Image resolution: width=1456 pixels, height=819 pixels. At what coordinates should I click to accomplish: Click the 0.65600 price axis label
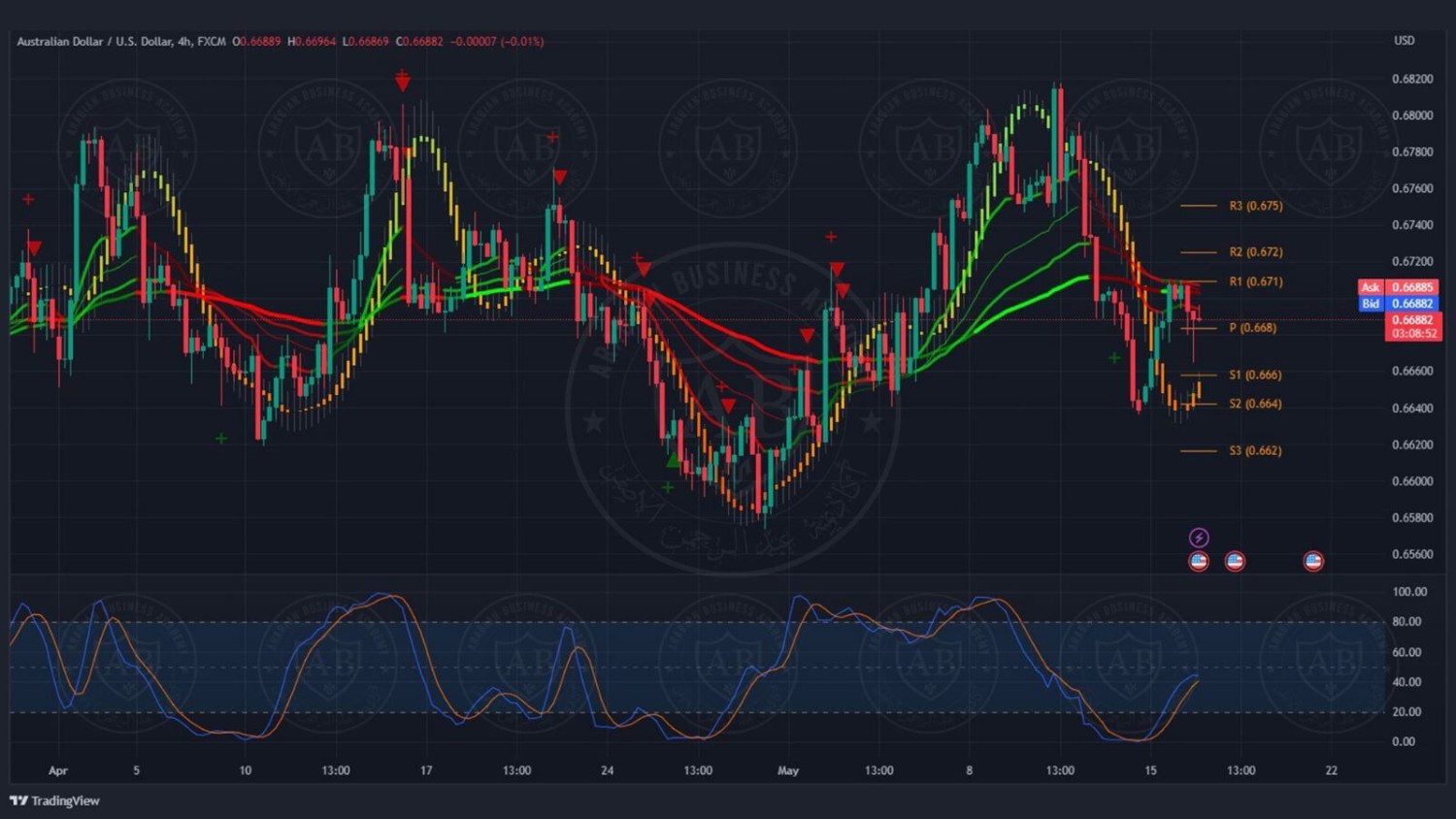click(x=1412, y=555)
